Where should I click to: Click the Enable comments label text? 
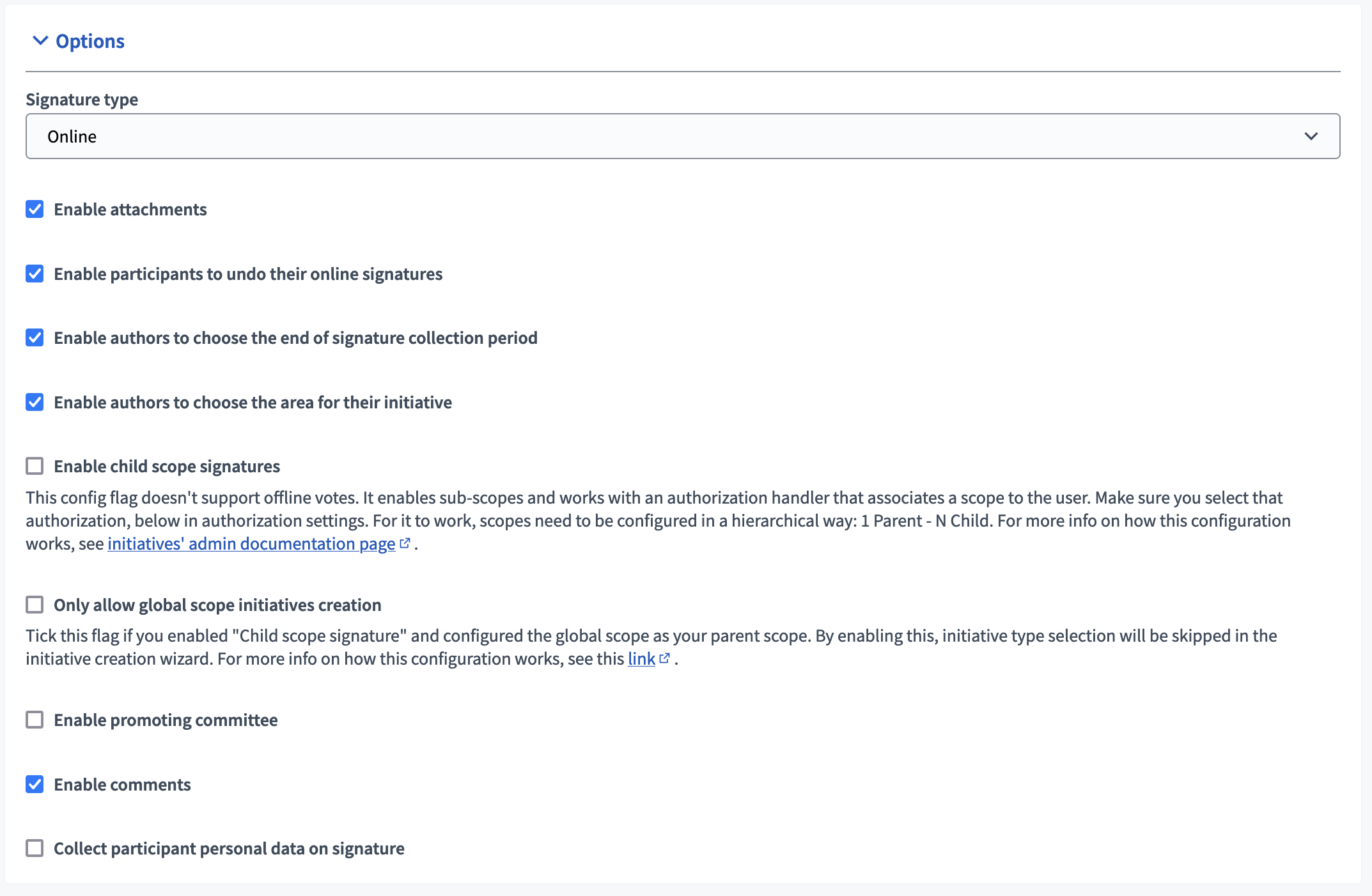point(122,784)
